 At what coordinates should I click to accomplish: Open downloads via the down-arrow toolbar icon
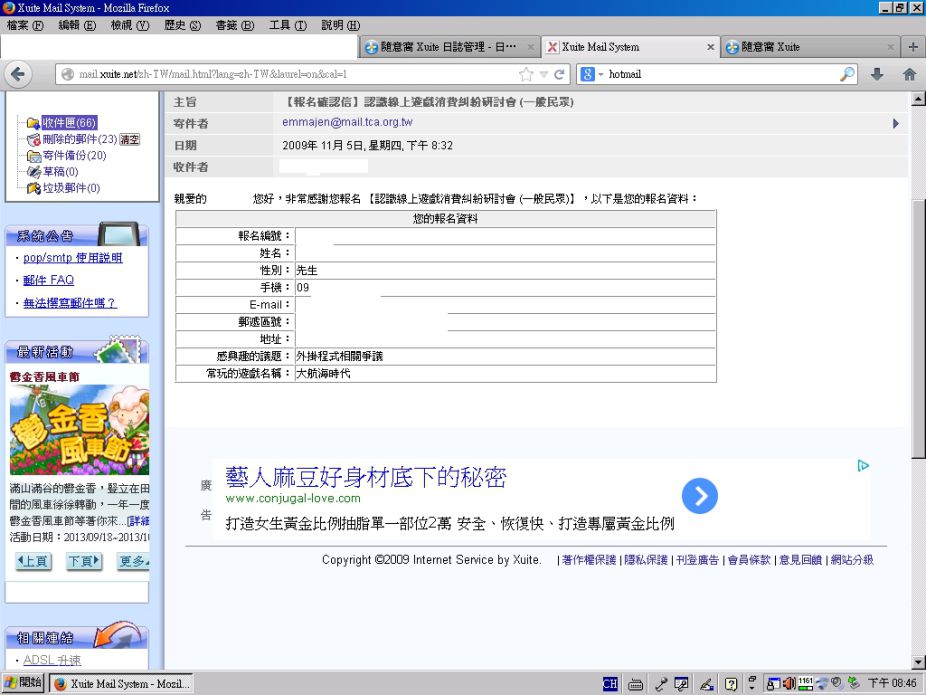point(877,73)
